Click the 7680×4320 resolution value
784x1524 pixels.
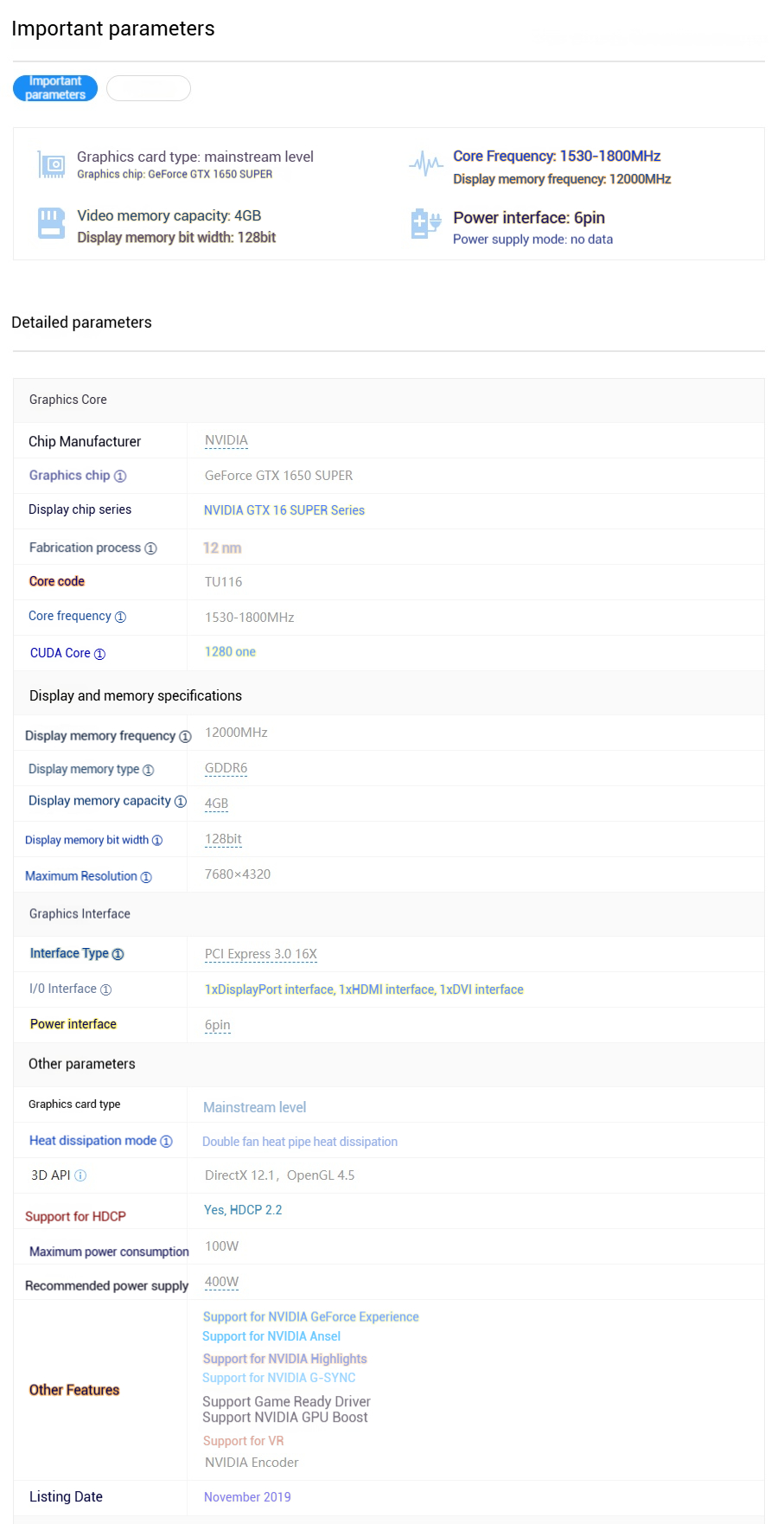click(x=238, y=874)
